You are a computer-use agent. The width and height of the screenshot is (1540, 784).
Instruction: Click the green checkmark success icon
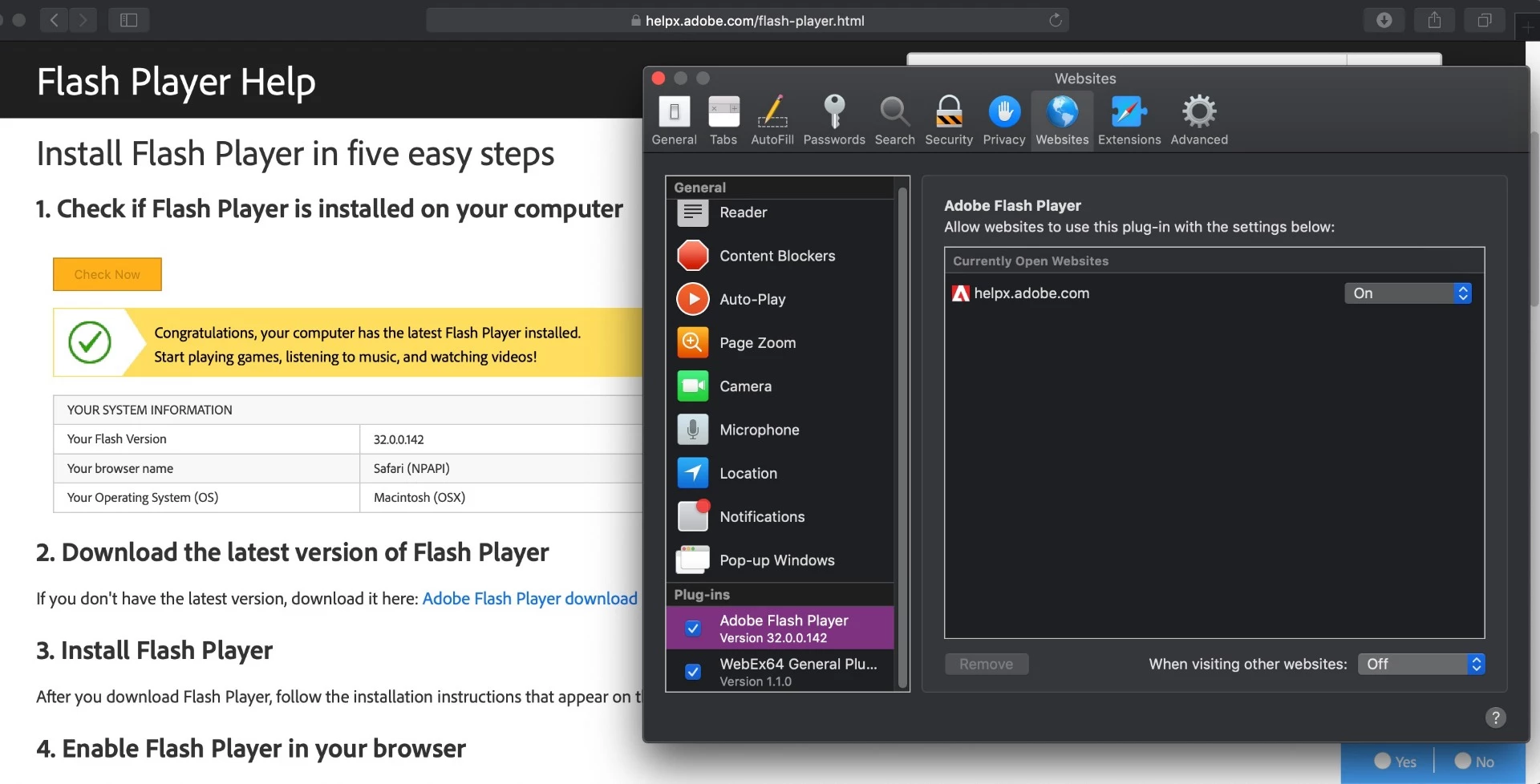(x=90, y=342)
